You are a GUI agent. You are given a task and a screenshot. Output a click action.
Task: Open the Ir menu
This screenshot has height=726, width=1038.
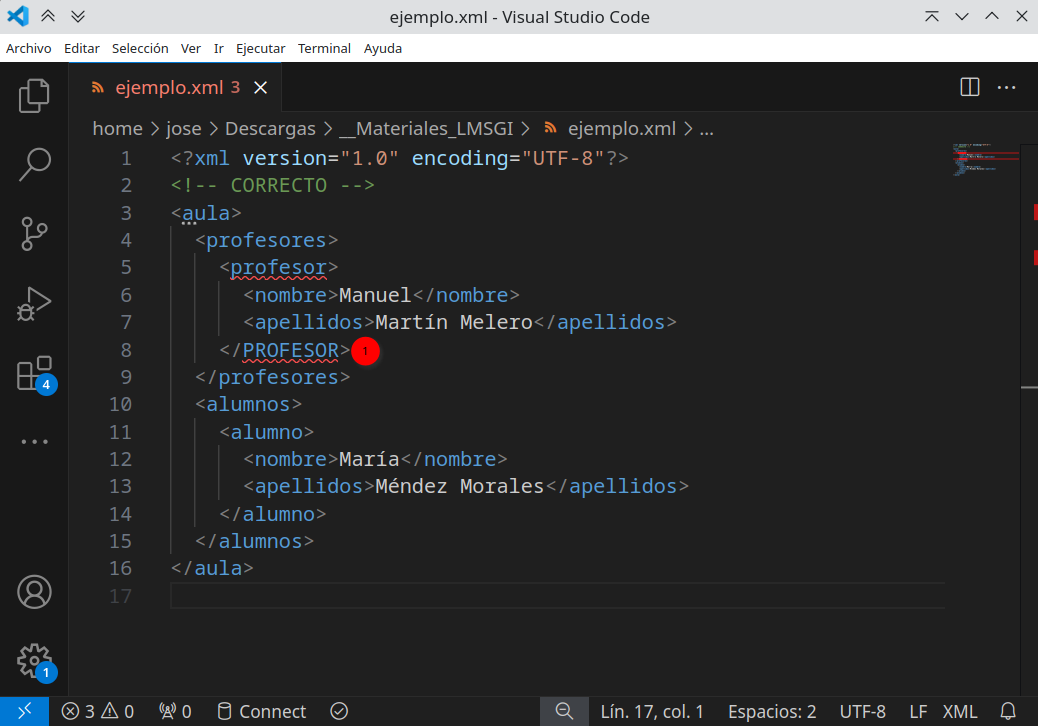pyautogui.click(x=218, y=48)
